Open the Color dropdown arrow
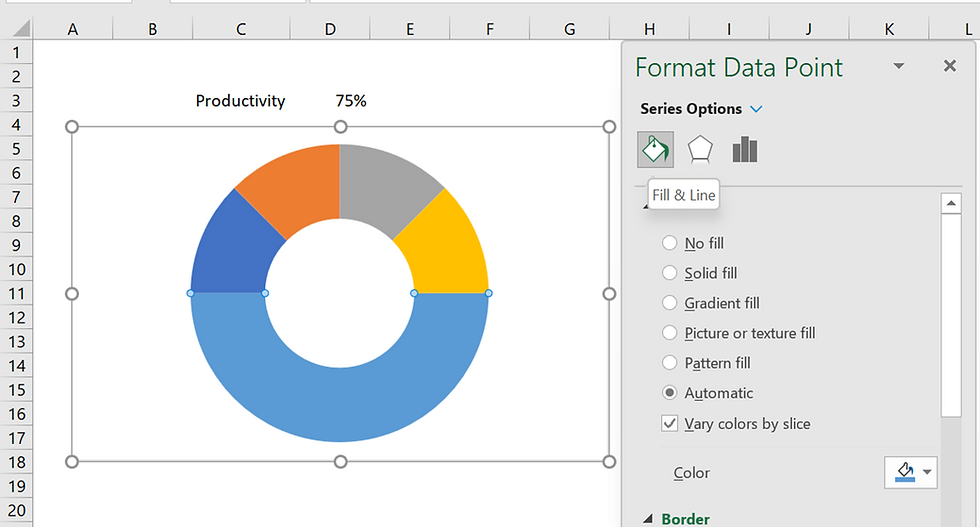The width and height of the screenshot is (980, 527). (x=928, y=472)
